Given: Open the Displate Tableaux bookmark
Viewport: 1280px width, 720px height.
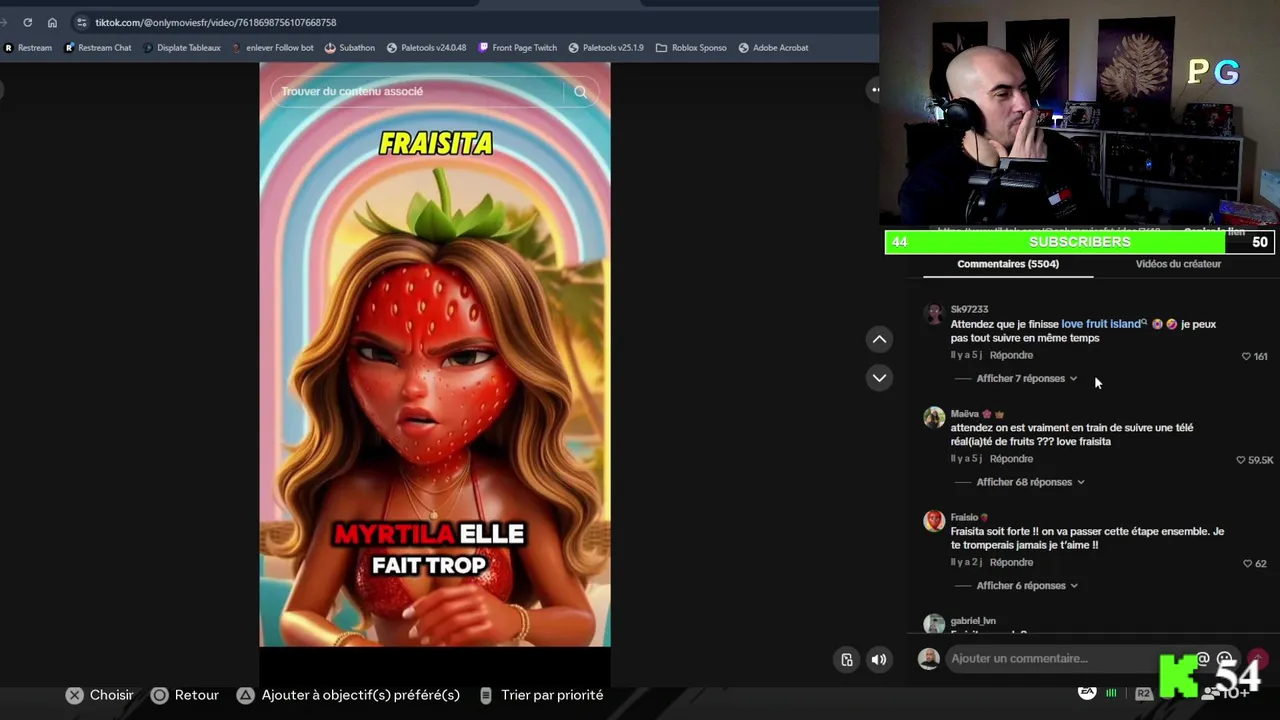Looking at the screenshot, I should click(182, 47).
